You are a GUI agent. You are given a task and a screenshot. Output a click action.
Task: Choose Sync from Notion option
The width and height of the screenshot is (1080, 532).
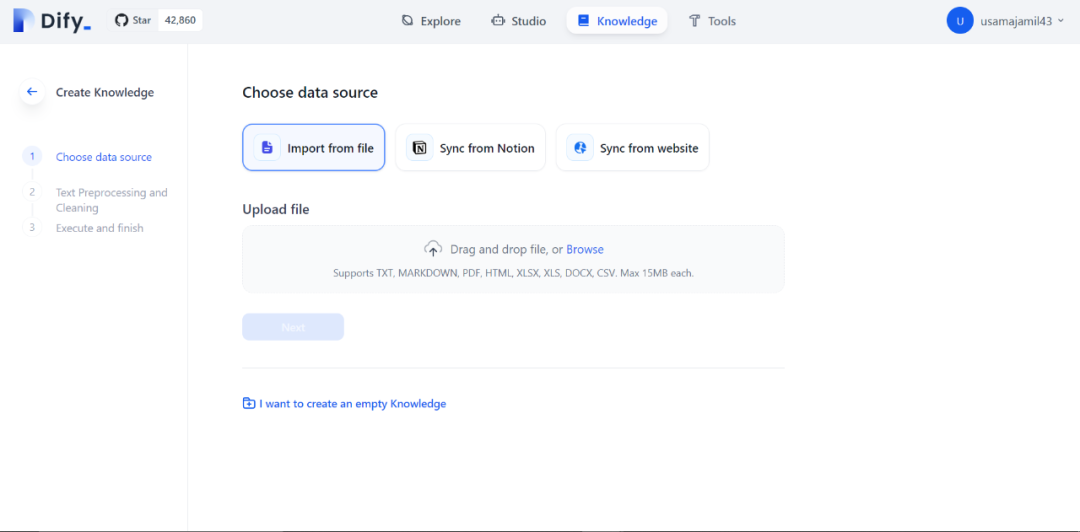pos(471,148)
